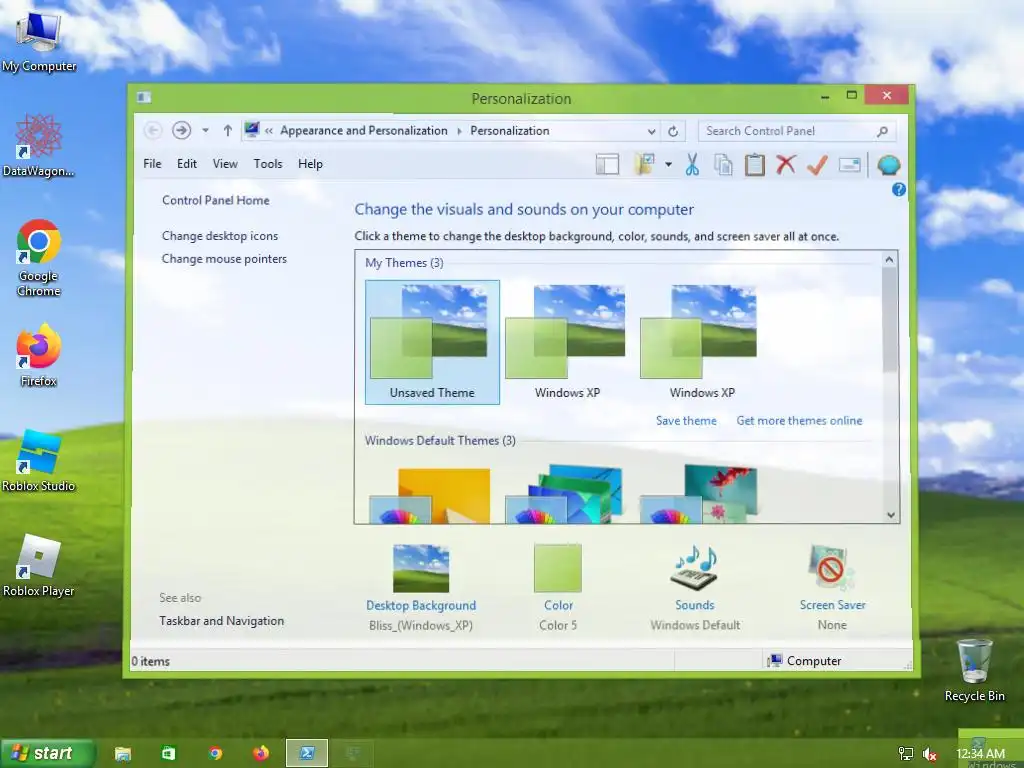Image resolution: width=1024 pixels, height=768 pixels.
Task: Open the File menu
Action: click(152, 164)
